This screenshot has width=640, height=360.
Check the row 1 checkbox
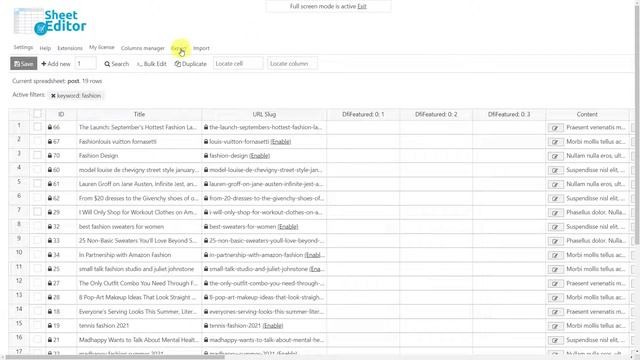coord(37,127)
